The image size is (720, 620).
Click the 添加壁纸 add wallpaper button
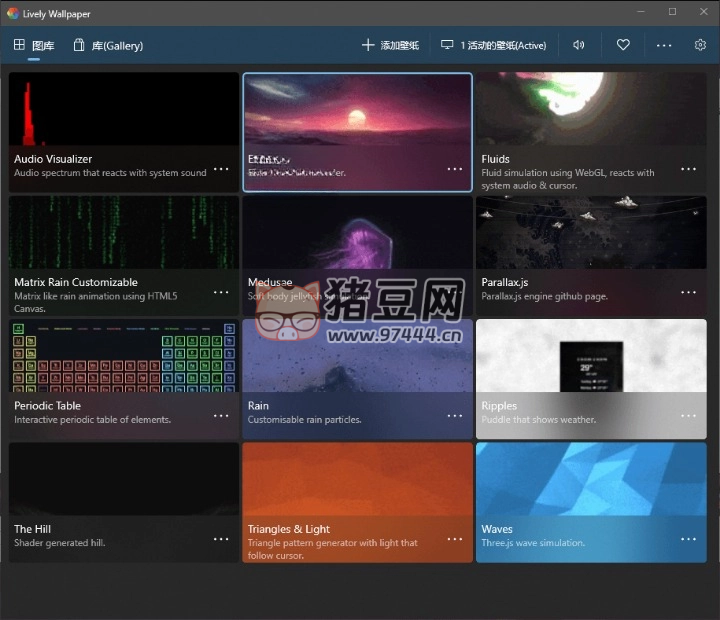point(390,45)
